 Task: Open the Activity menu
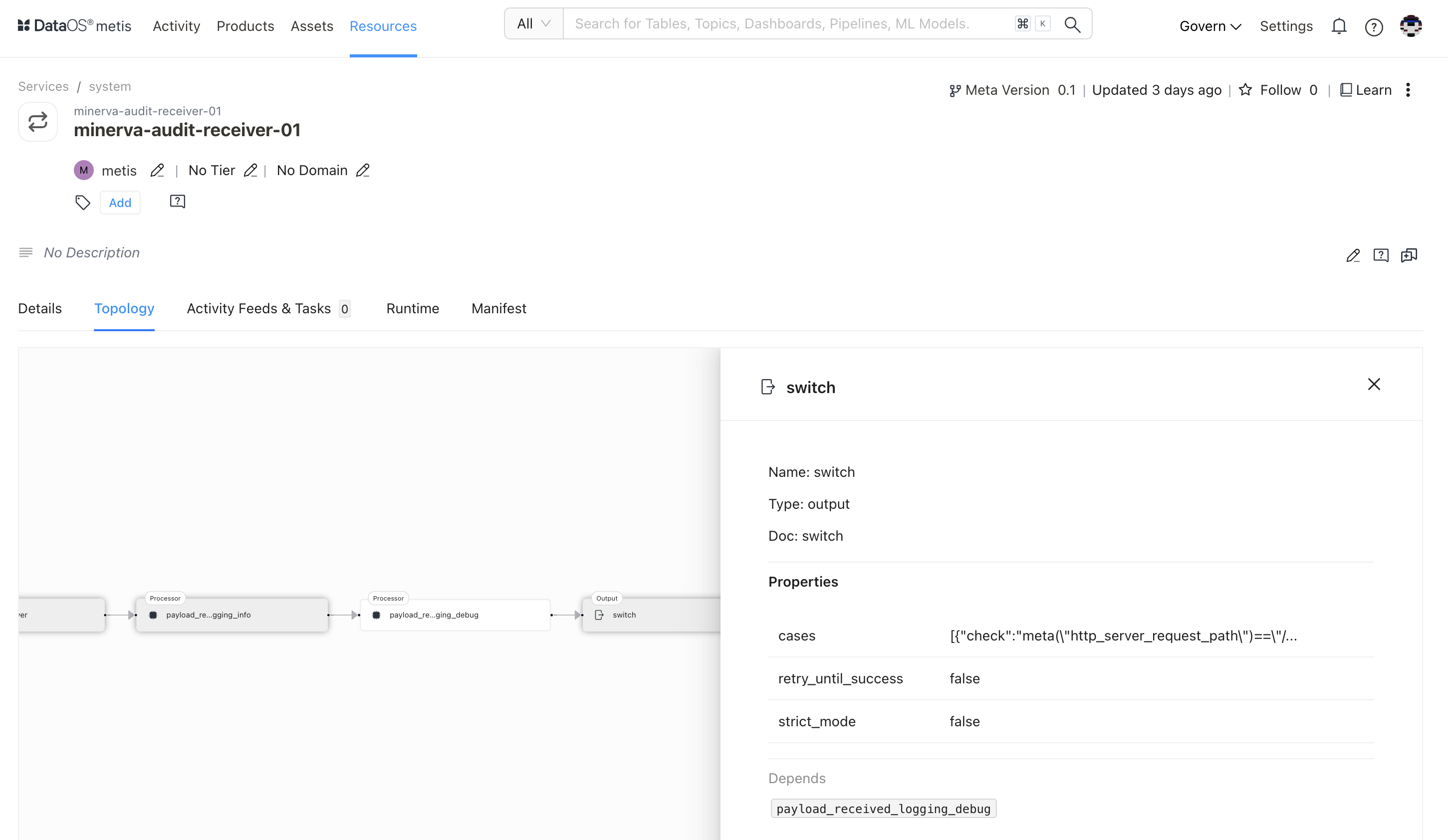click(x=177, y=26)
